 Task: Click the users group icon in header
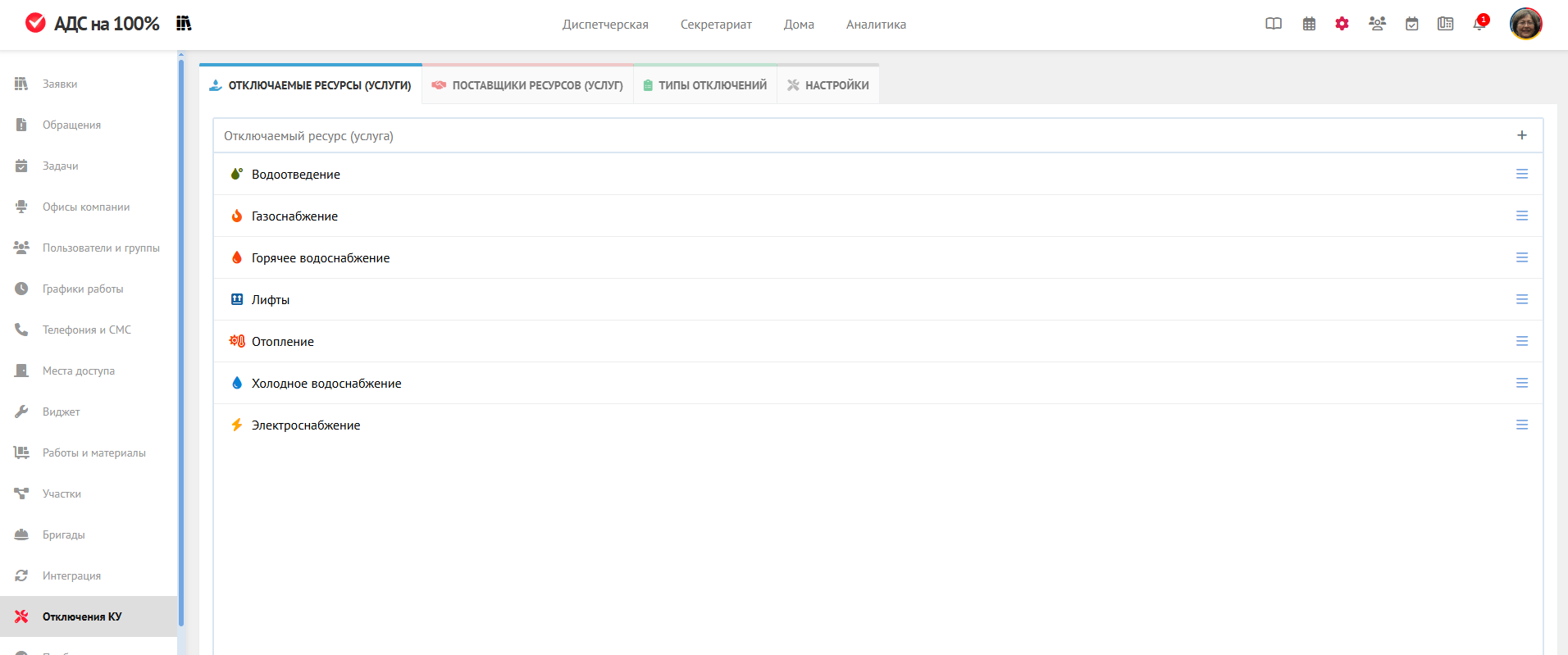pos(1377,24)
